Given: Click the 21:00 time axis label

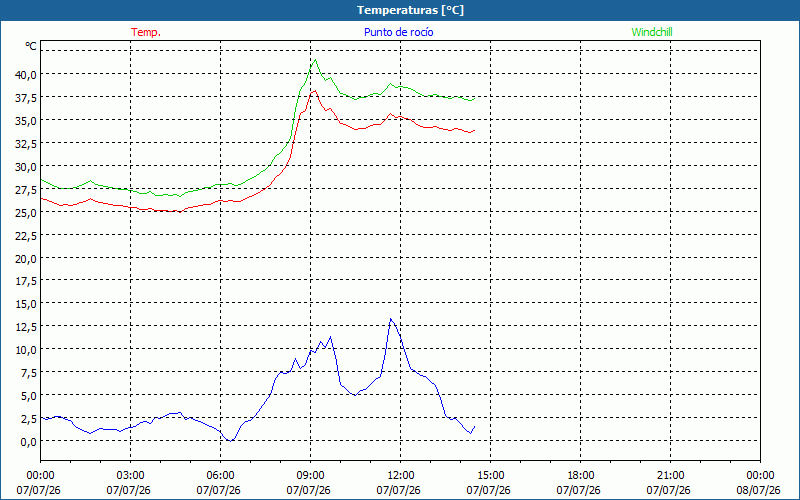Looking at the screenshot, I should (x=670, y=476).
